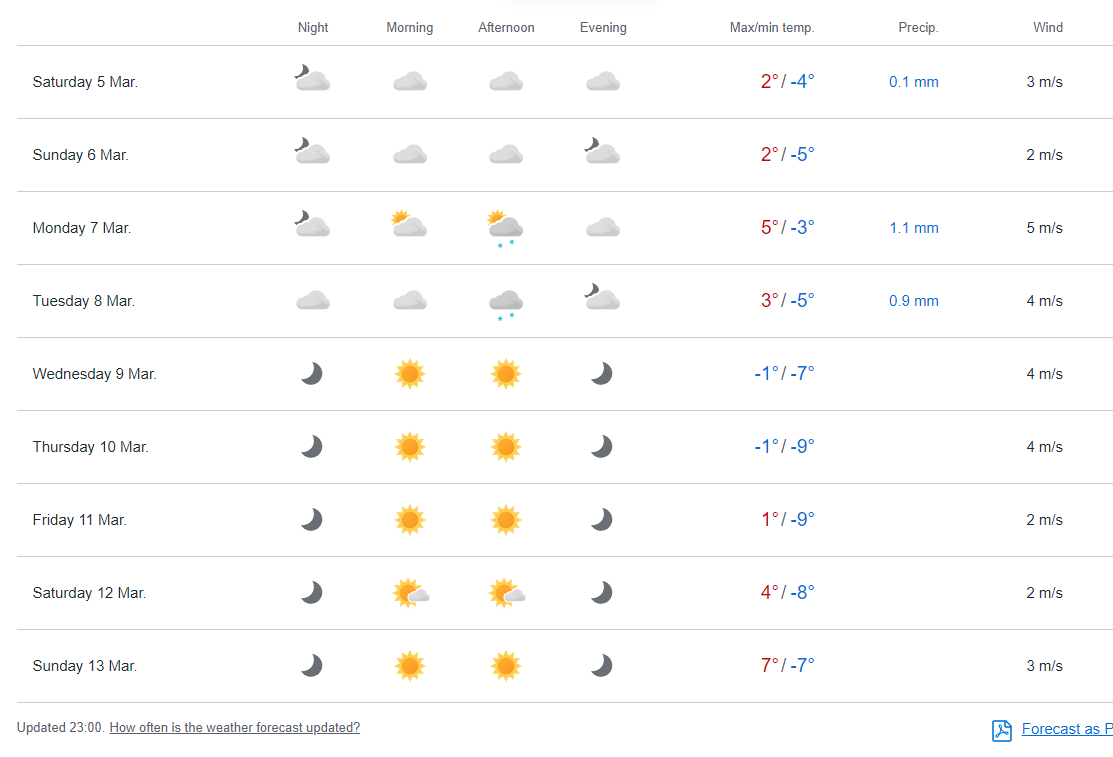Click Saturday 12 Mar. morning partly sunny icon

410,593
